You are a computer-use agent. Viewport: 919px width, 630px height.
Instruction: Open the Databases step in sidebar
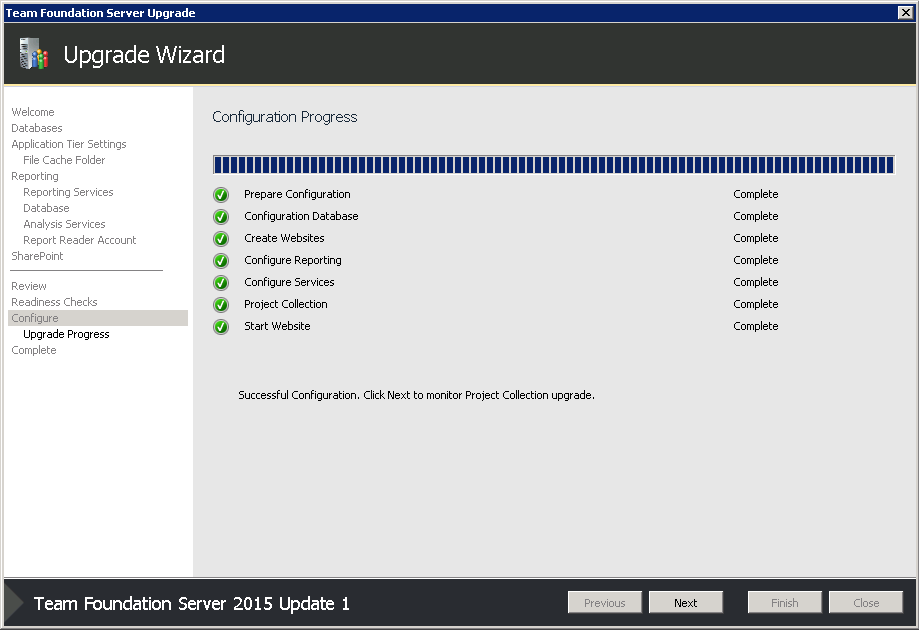[37, 128]
